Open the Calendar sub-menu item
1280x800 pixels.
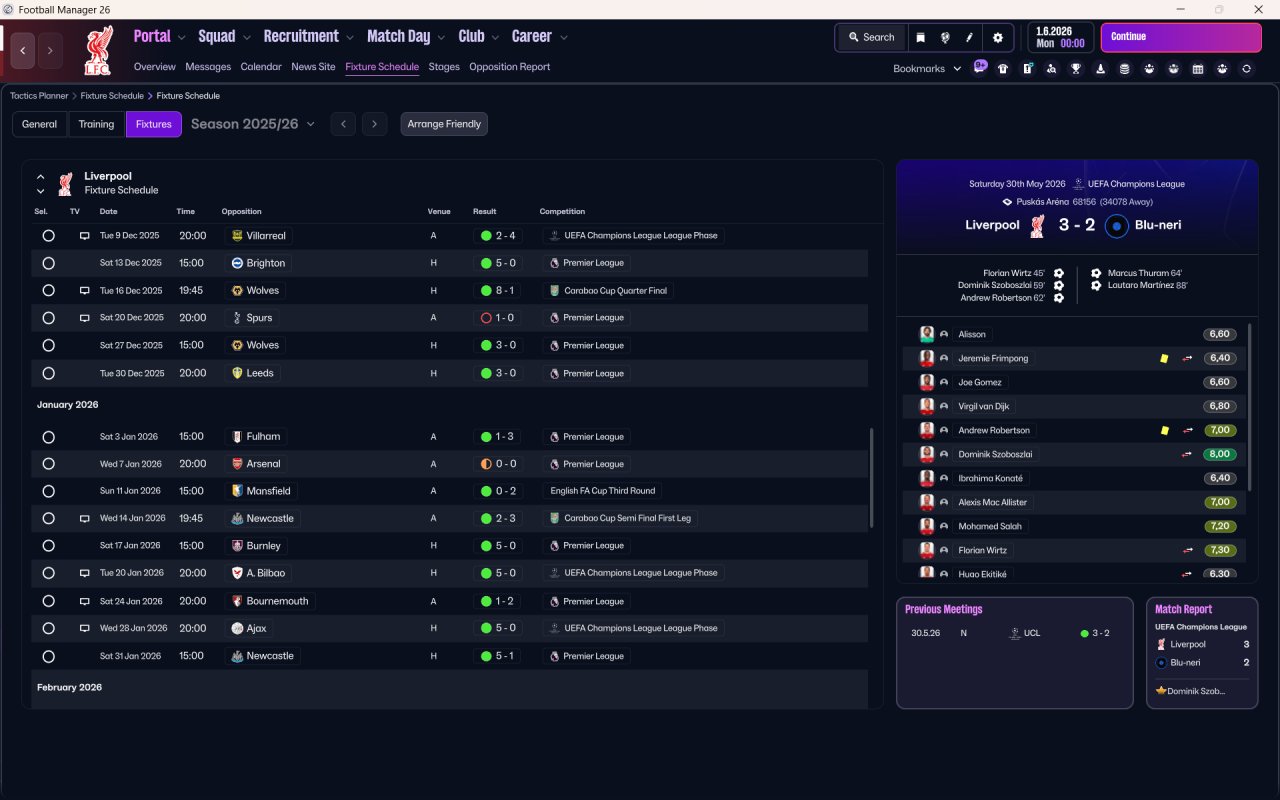261,67
